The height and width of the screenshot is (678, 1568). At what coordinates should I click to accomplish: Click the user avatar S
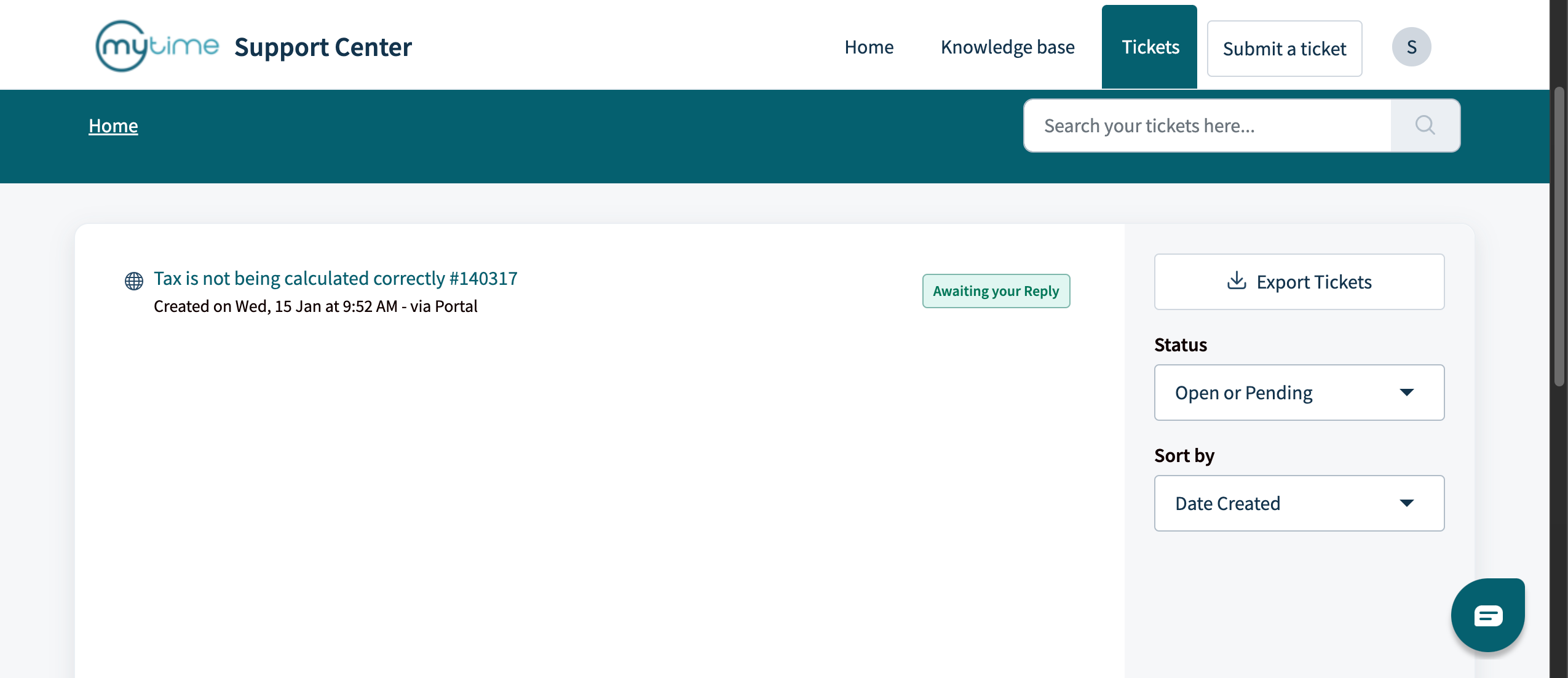1411,47
